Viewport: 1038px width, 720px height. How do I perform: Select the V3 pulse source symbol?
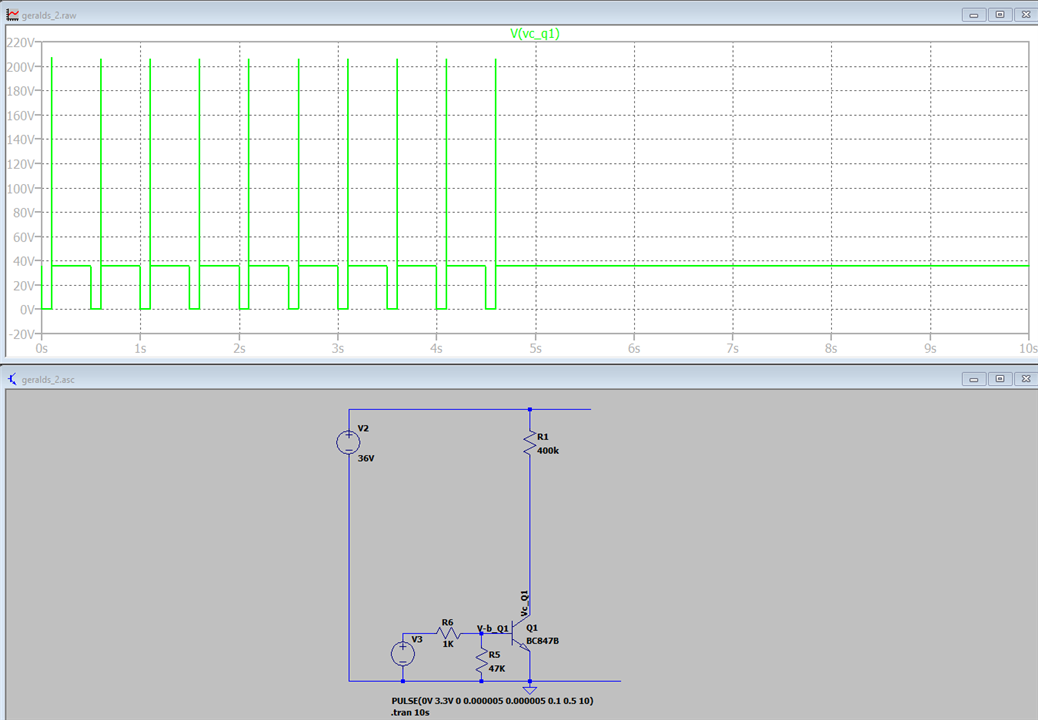click(x=403, y=653)
